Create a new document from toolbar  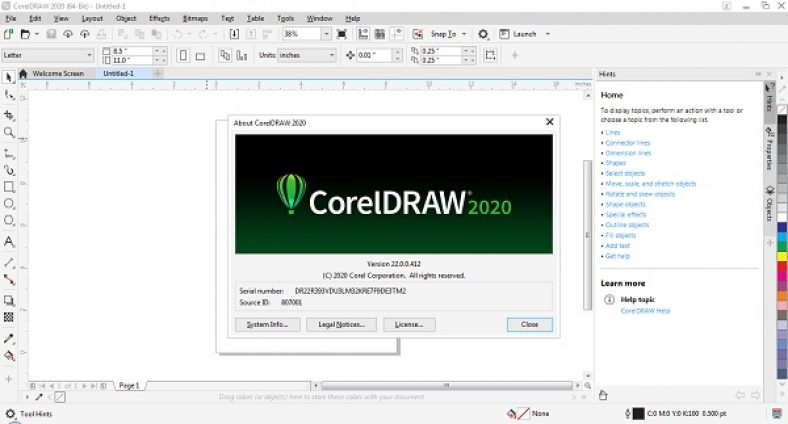8,34
